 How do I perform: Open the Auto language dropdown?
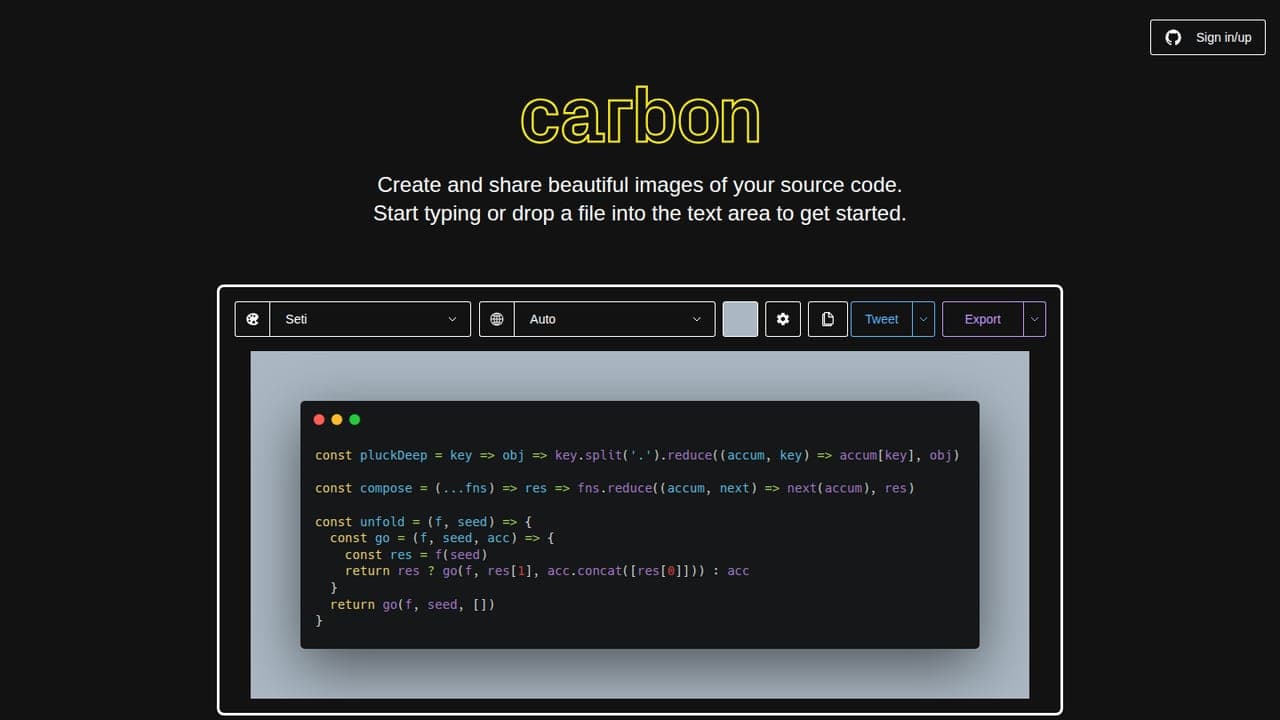tap(615, 319)
